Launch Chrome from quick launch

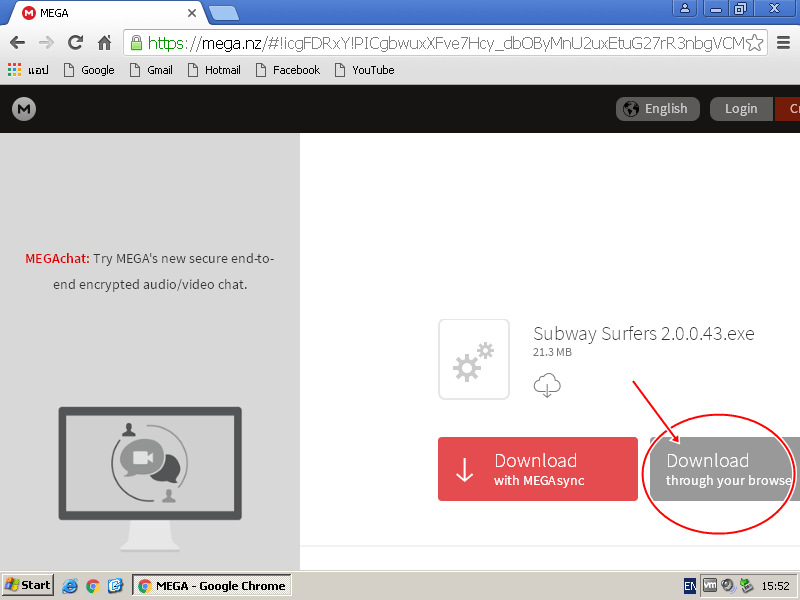click(x=93, y=586)
